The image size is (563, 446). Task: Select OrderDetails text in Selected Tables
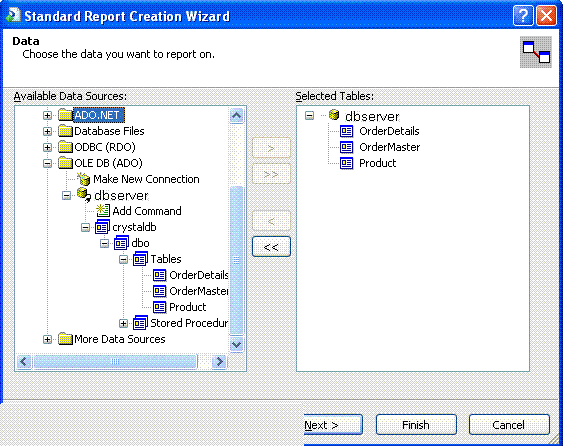[389, 131]
